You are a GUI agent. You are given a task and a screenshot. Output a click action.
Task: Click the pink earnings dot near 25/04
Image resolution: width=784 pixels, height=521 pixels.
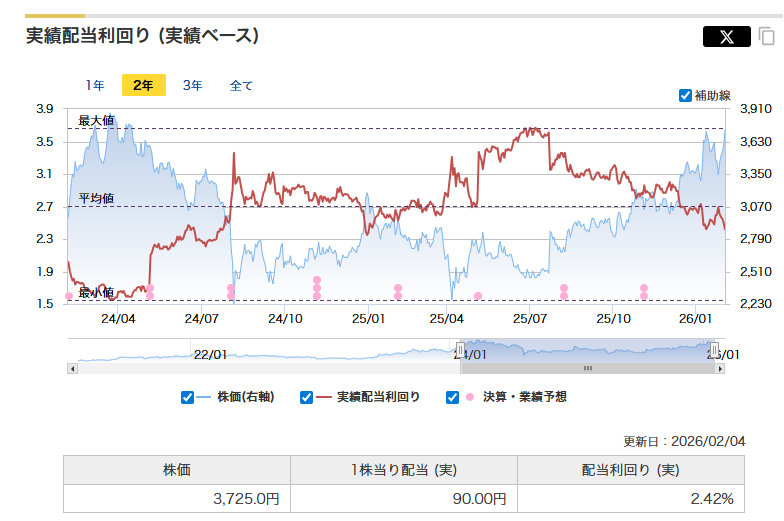pos(478,296)
